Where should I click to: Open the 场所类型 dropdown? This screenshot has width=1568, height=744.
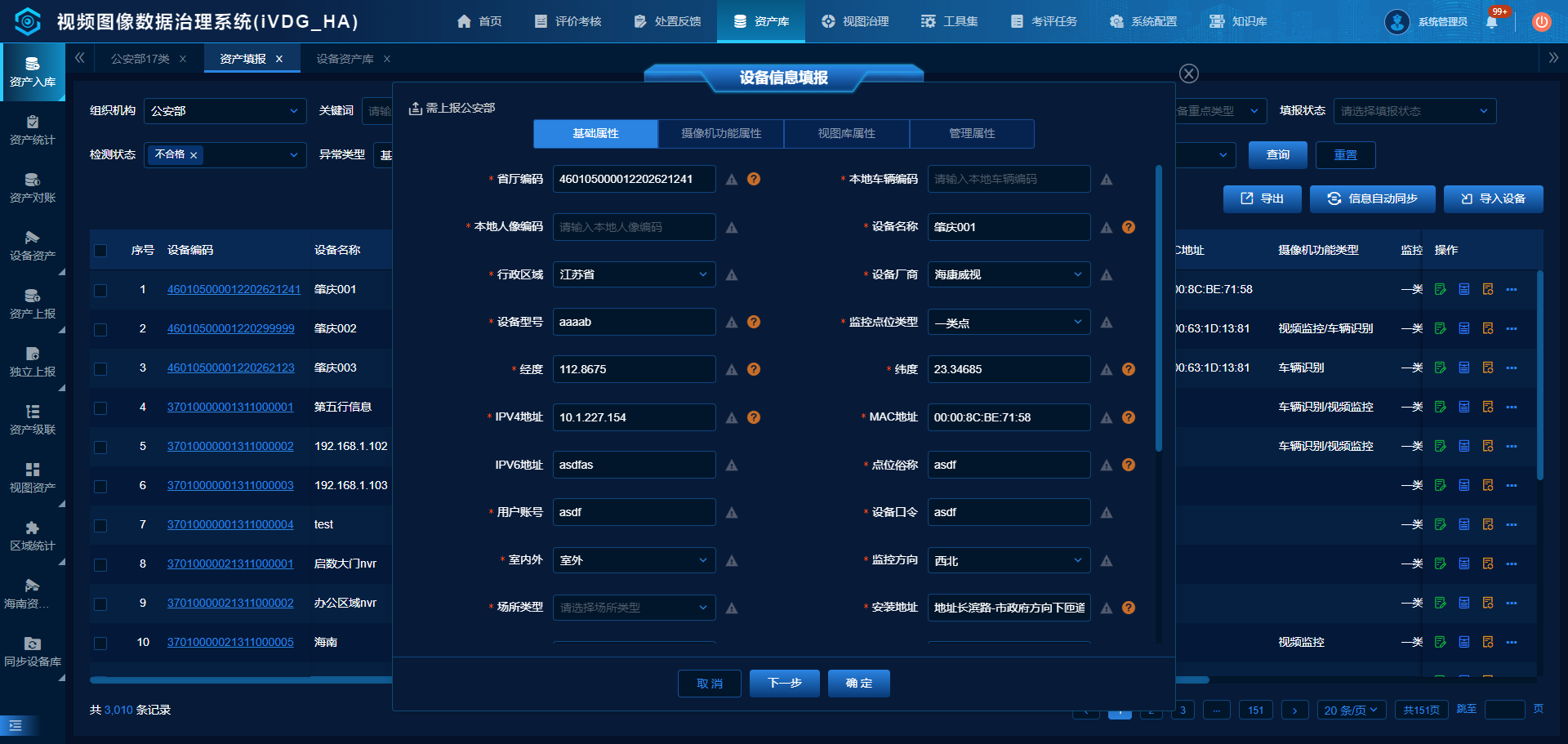point(635,608)
